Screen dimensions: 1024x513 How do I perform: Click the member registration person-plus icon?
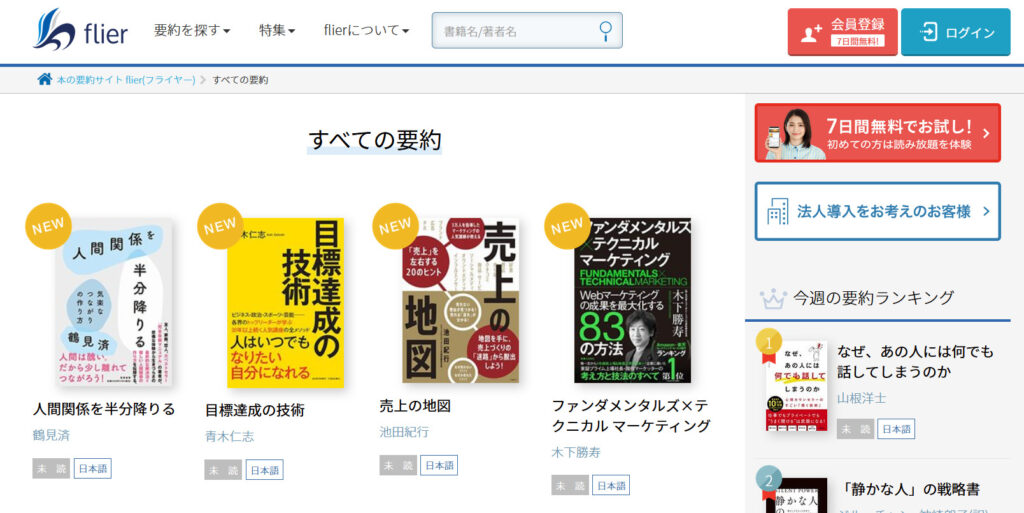(811, 33)
